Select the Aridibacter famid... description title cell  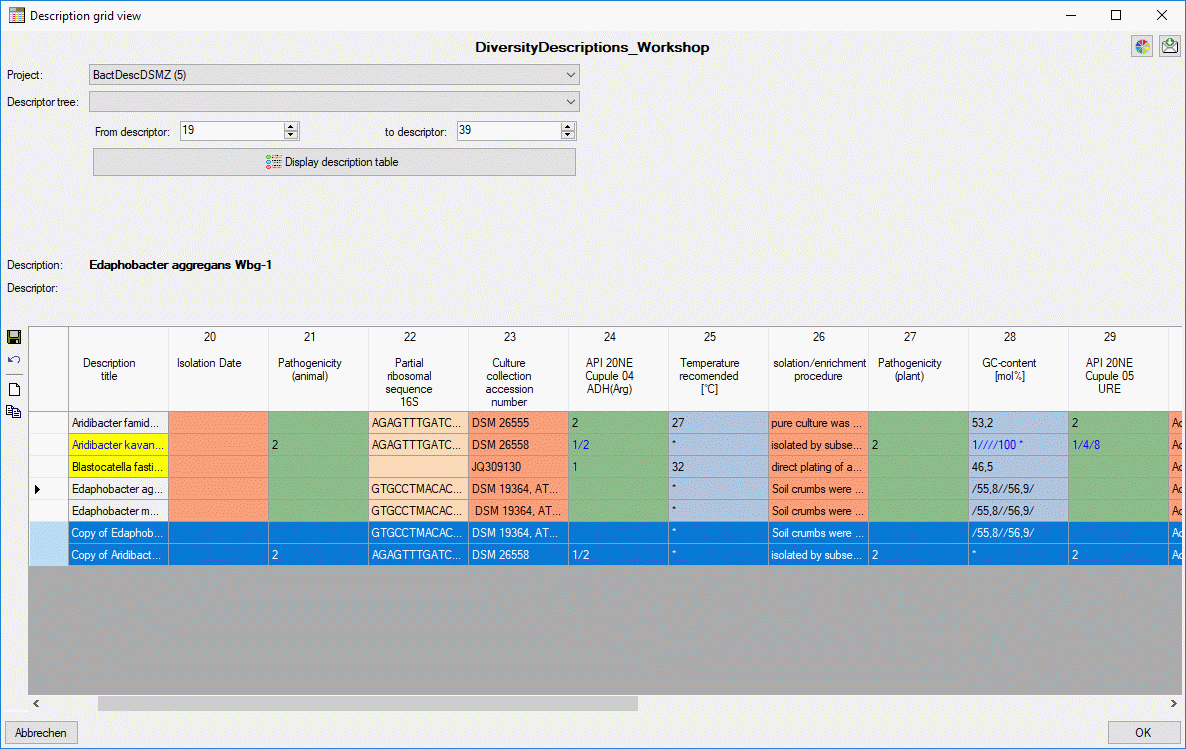click(x=118, y=423)
